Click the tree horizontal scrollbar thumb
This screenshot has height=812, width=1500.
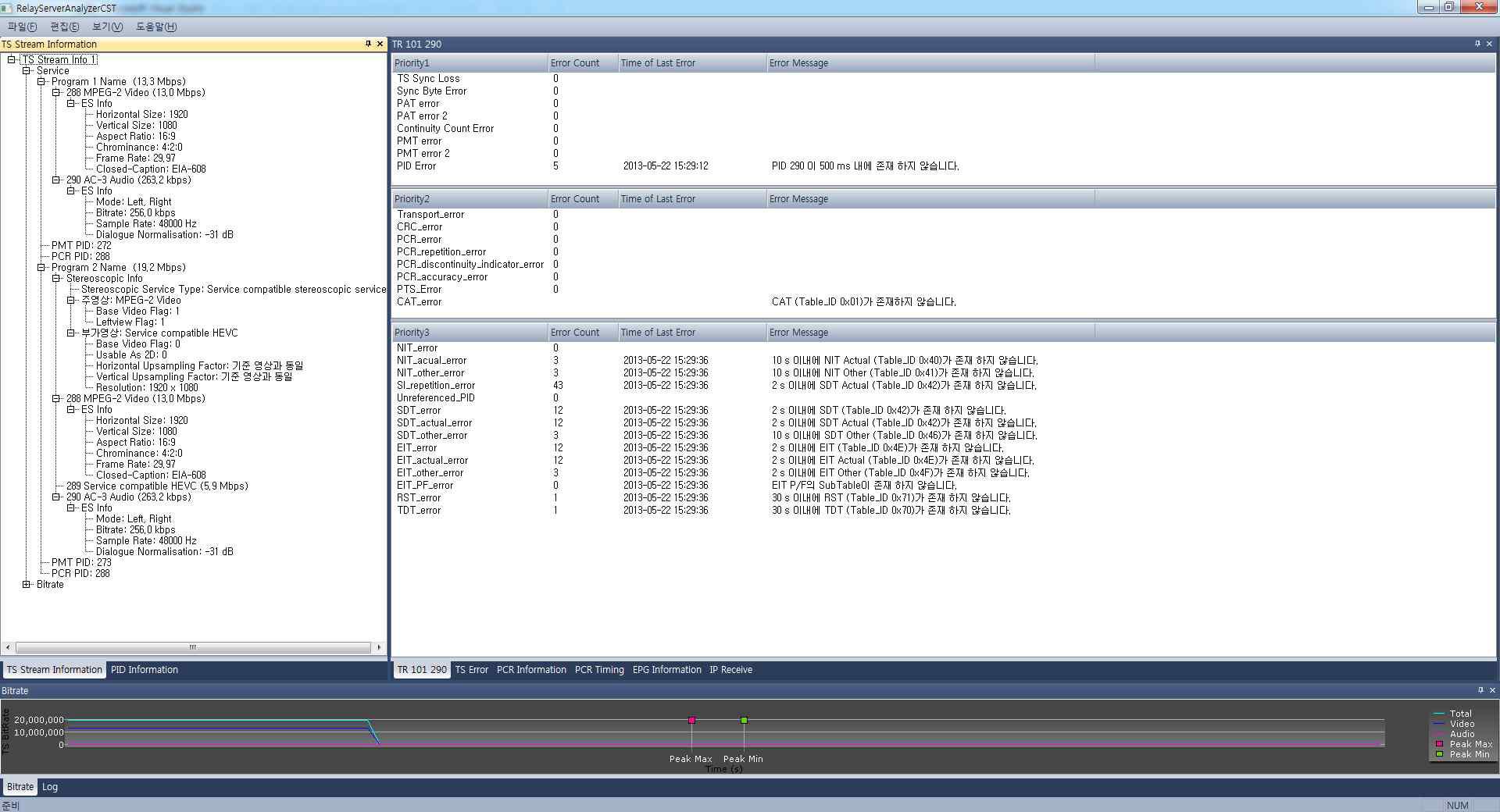pos(193,647)
